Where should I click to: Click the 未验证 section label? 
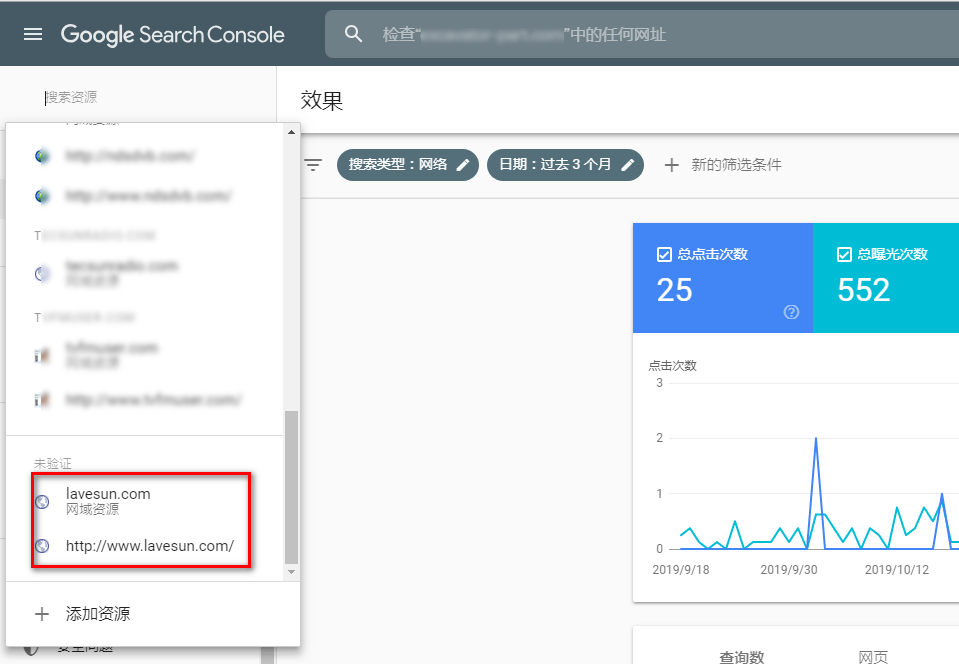[x=53, y=463]
